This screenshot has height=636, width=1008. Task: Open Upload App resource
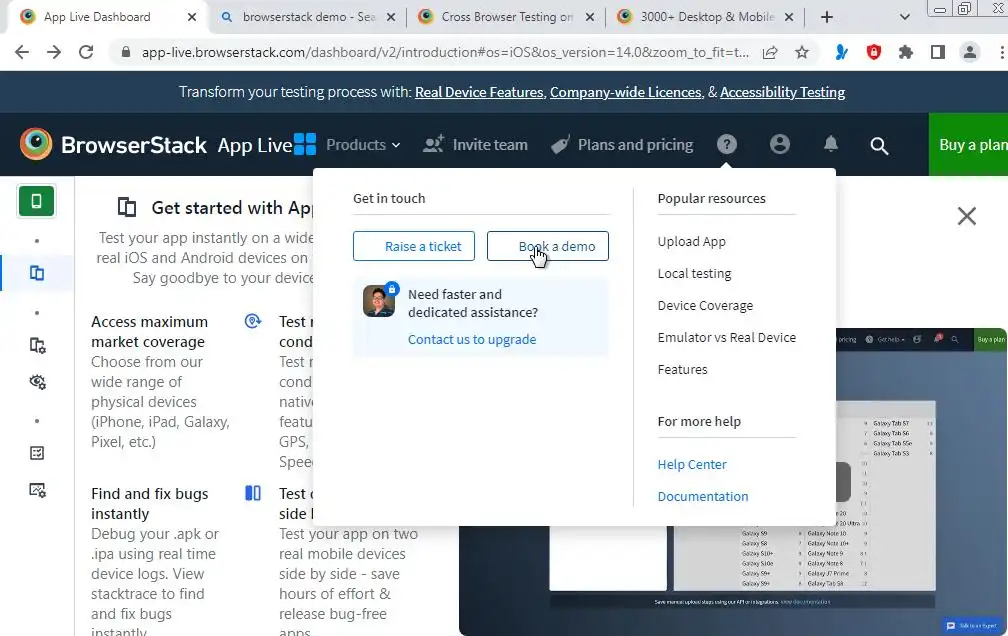pyautogui.click(x=692, y=242)
